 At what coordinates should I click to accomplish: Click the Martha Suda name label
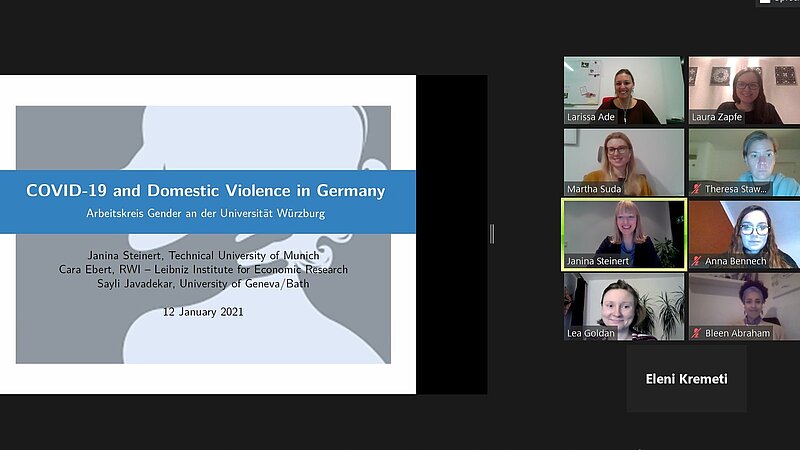pyautogui.click(x=596, y=189)
